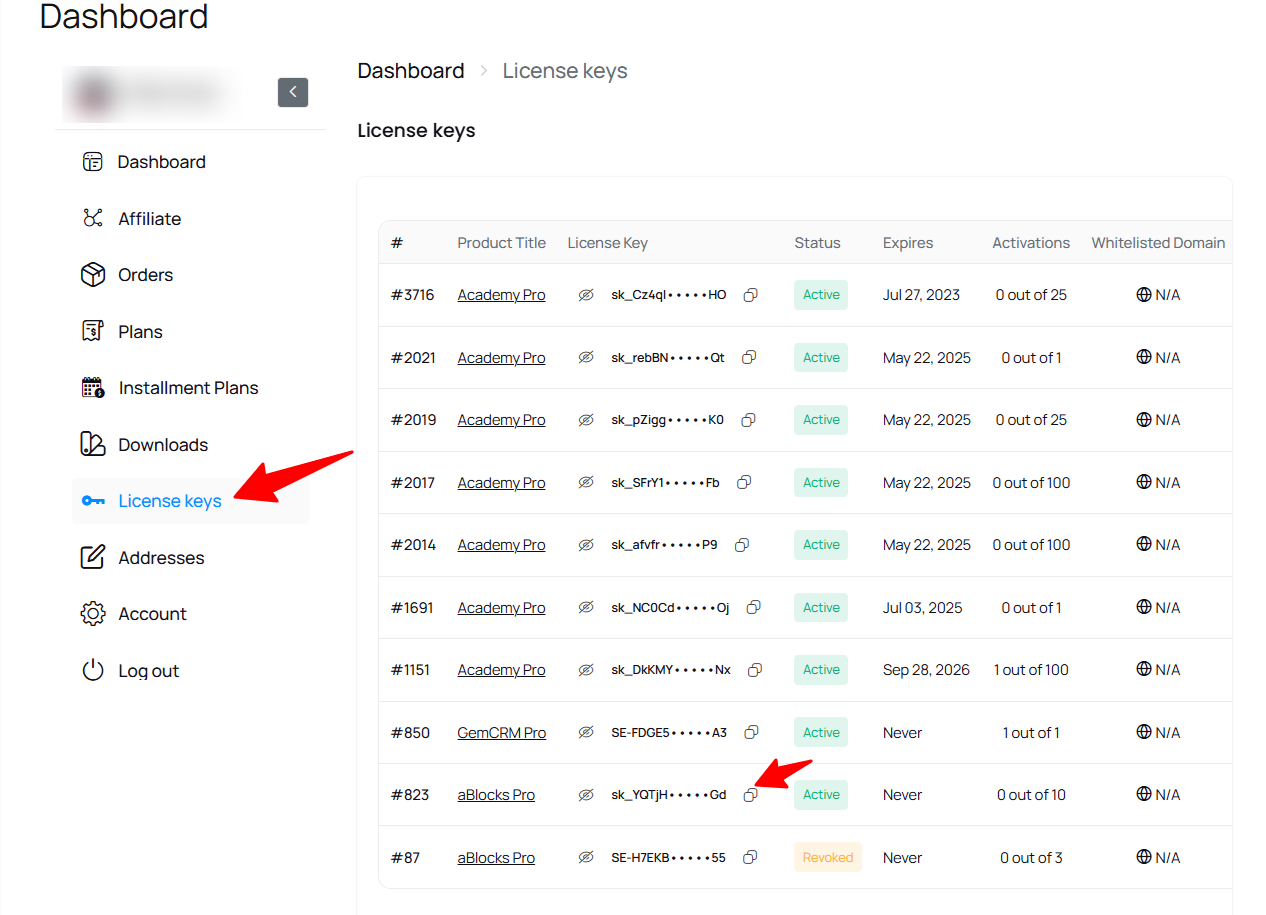The height and width of the screenshot is (915, 1266).
Task: Show hidden key for revoked order #87
Action: coord(586,858)
